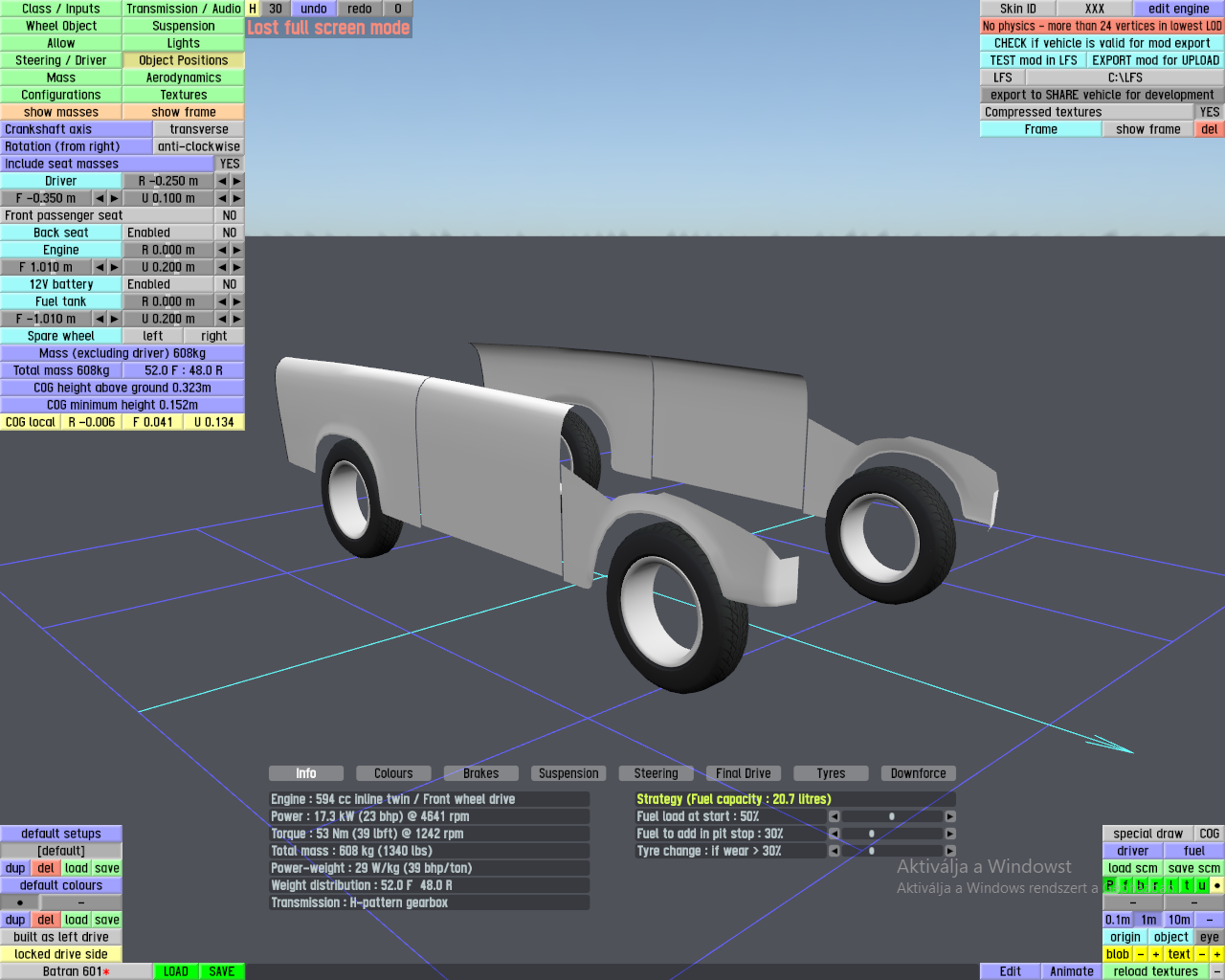The image size is (1225, 980).
Task: Switch to the Tyres info tab
Action: [x=831, y=773]
